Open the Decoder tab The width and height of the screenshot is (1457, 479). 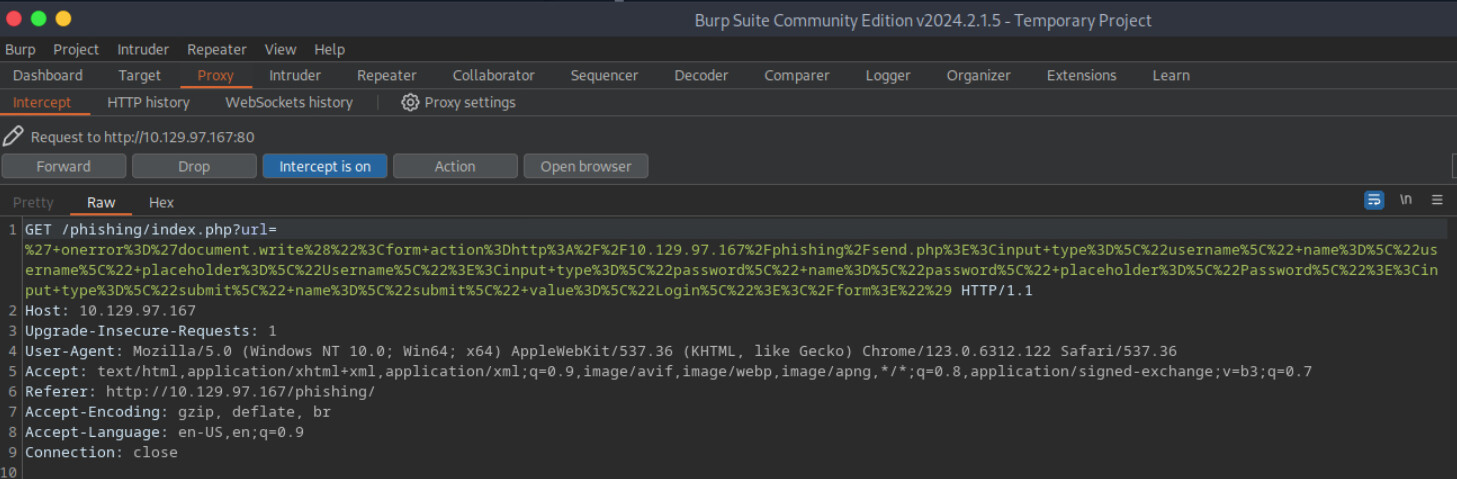click(x=701, y=75)
